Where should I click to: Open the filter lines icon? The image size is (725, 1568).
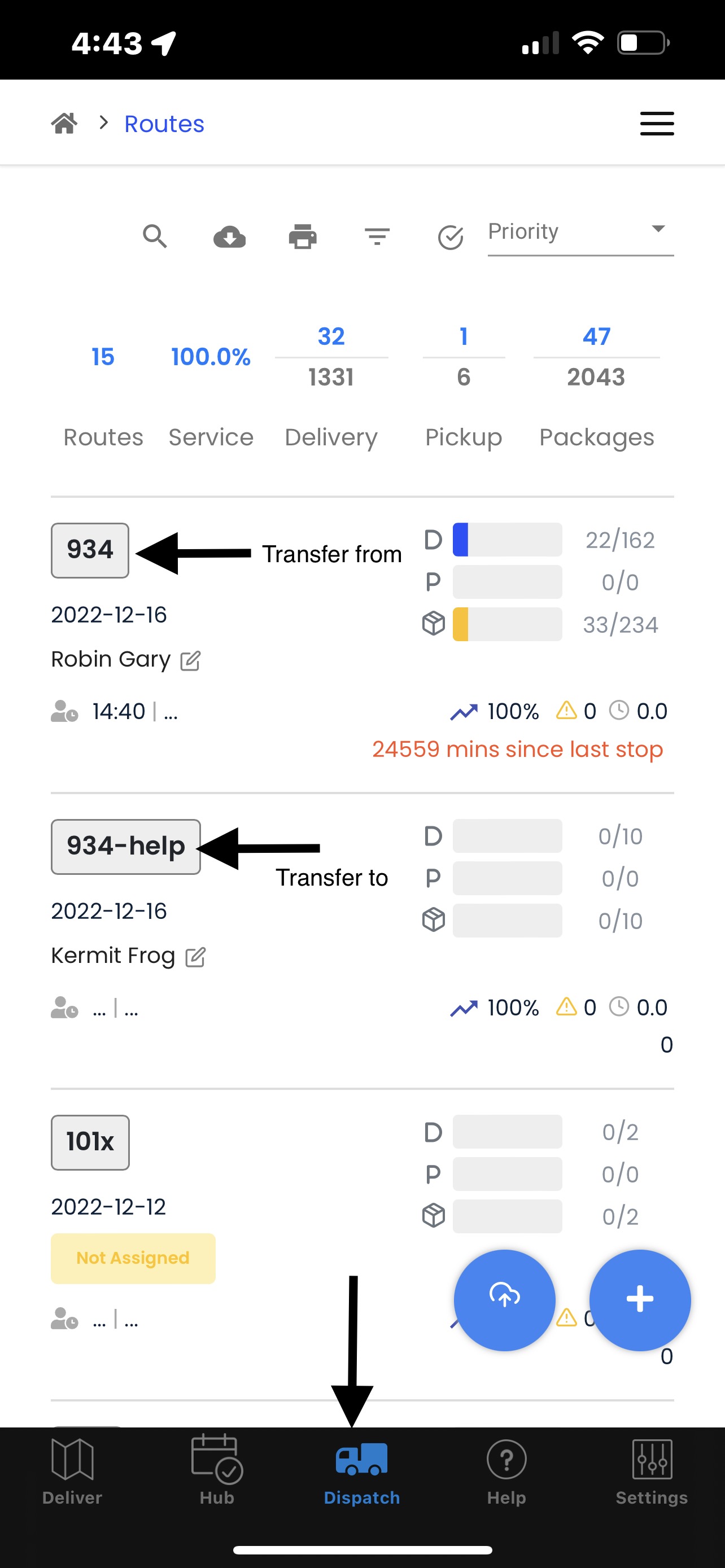pos(377,236)
